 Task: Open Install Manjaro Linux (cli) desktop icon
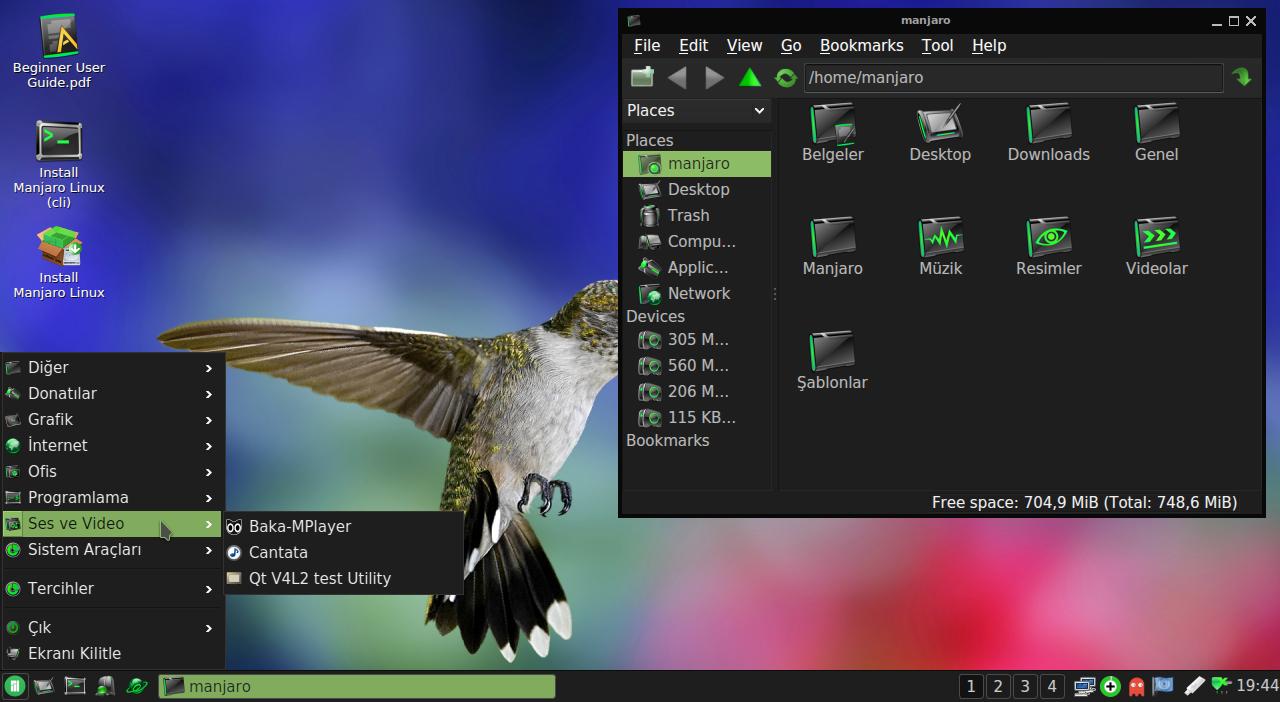tap(59, 165)
